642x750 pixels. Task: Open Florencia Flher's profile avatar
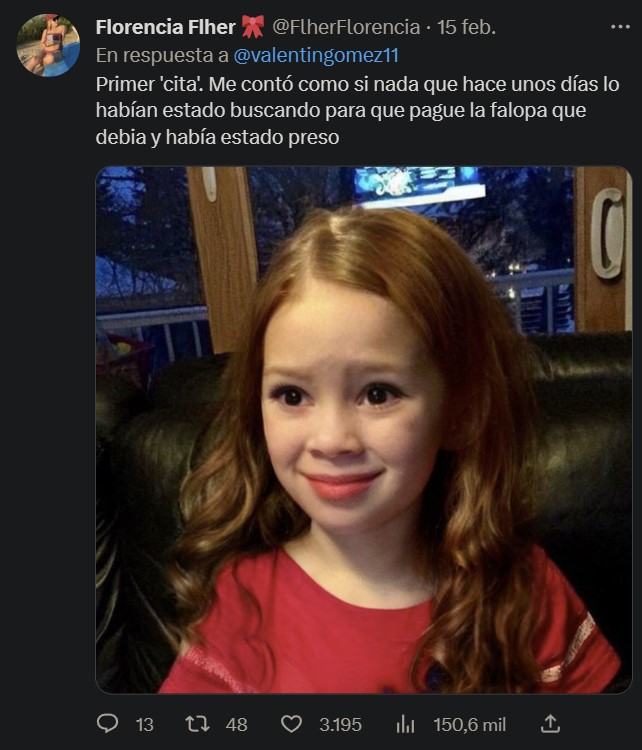pyautogui.click(x=48, y=45)
